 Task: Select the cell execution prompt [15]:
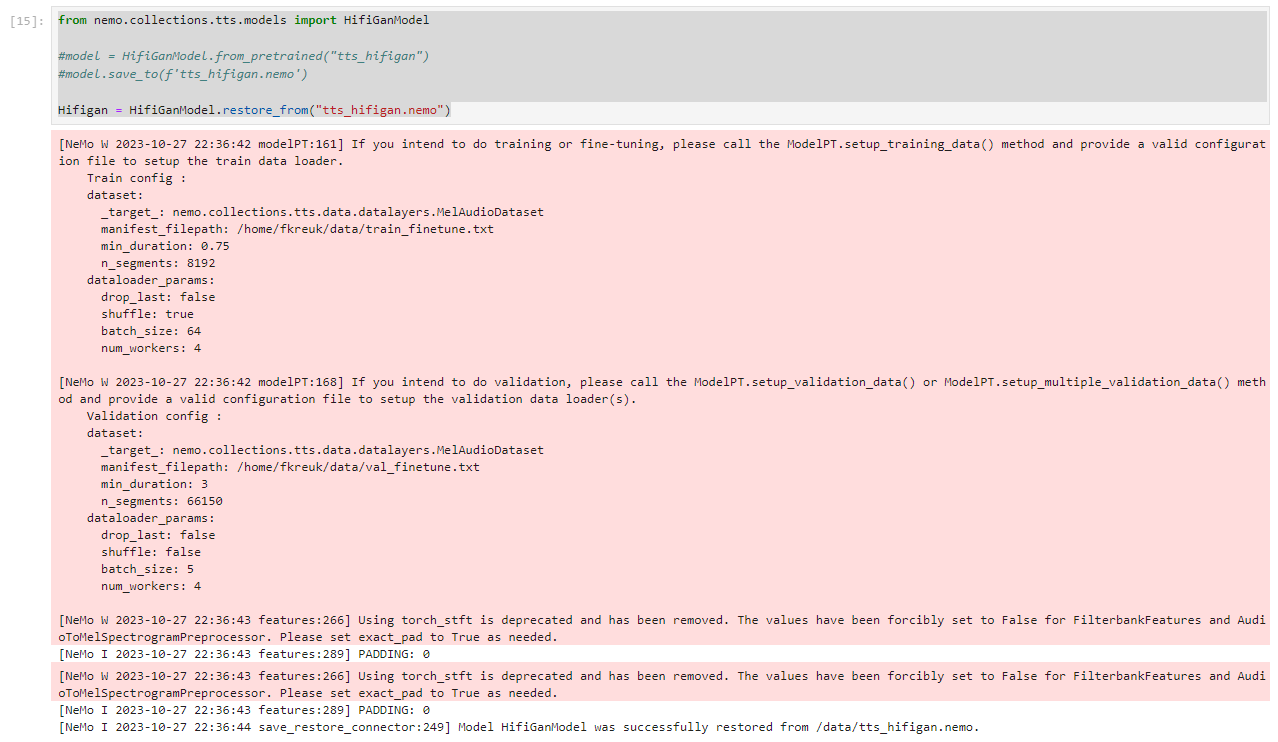click(x=26, y=20)
